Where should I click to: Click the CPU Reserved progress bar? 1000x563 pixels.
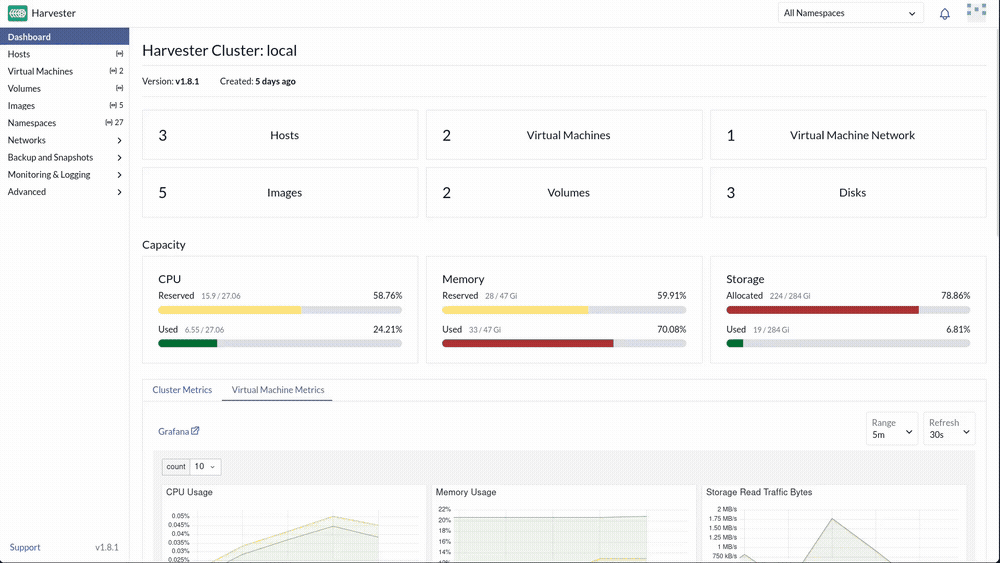click(x=280, y=310)
